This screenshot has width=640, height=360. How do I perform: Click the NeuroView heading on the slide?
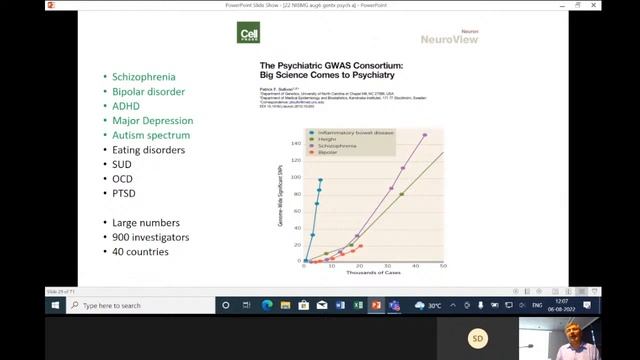point(449,40)
